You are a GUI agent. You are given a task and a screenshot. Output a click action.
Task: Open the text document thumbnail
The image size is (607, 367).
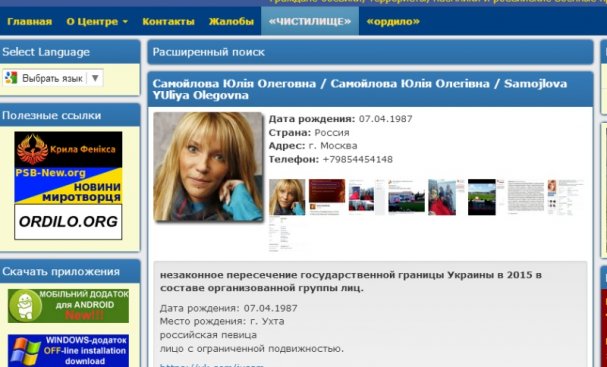pos(526,197)
